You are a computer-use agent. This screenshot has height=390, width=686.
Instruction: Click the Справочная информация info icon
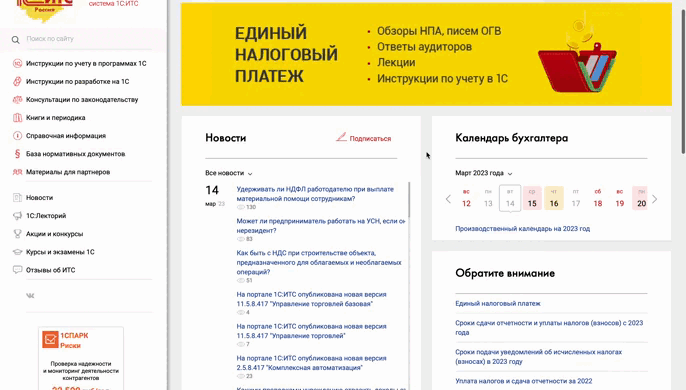[x=17, y=136]
